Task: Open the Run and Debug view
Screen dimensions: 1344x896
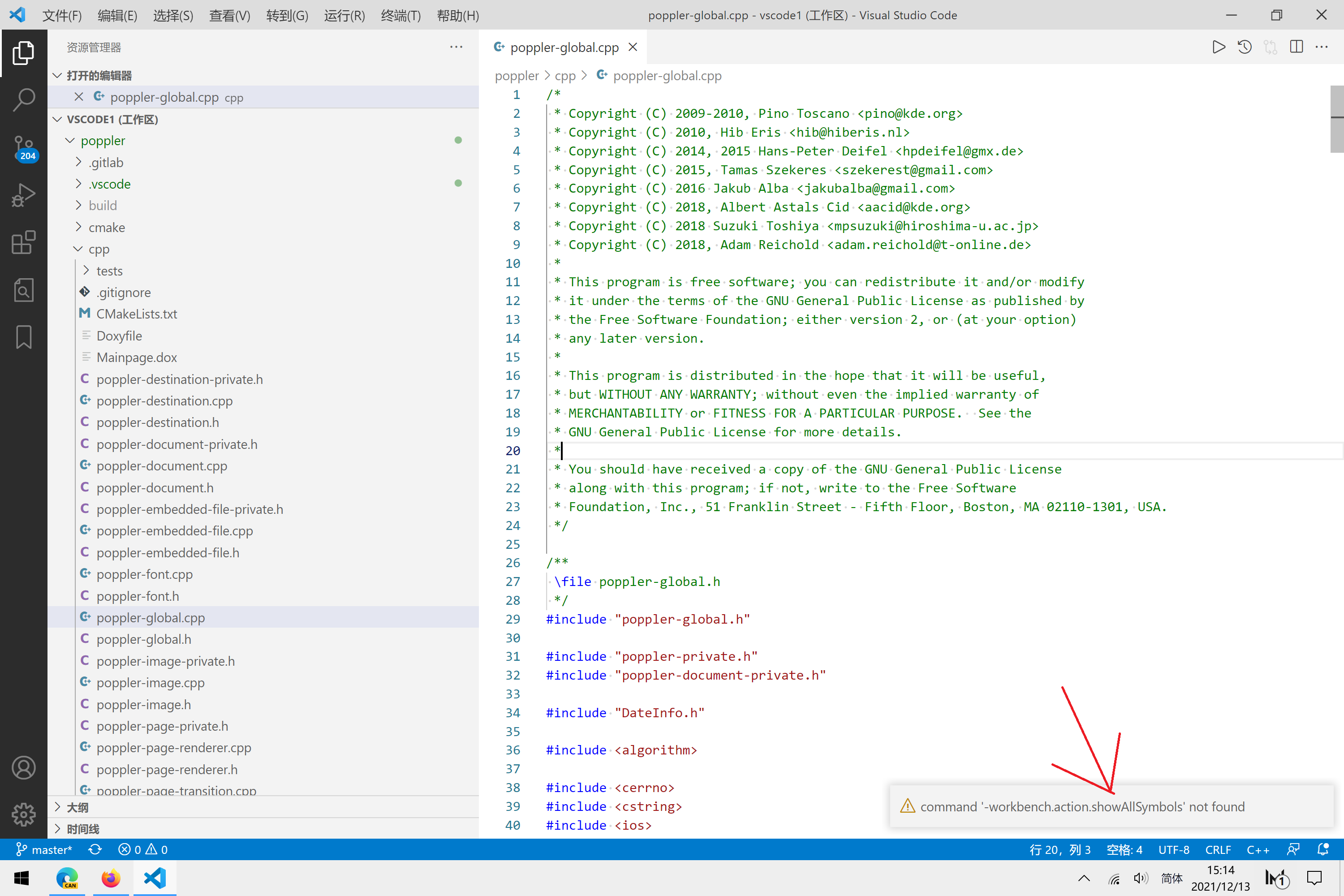Action: [23, 195]
